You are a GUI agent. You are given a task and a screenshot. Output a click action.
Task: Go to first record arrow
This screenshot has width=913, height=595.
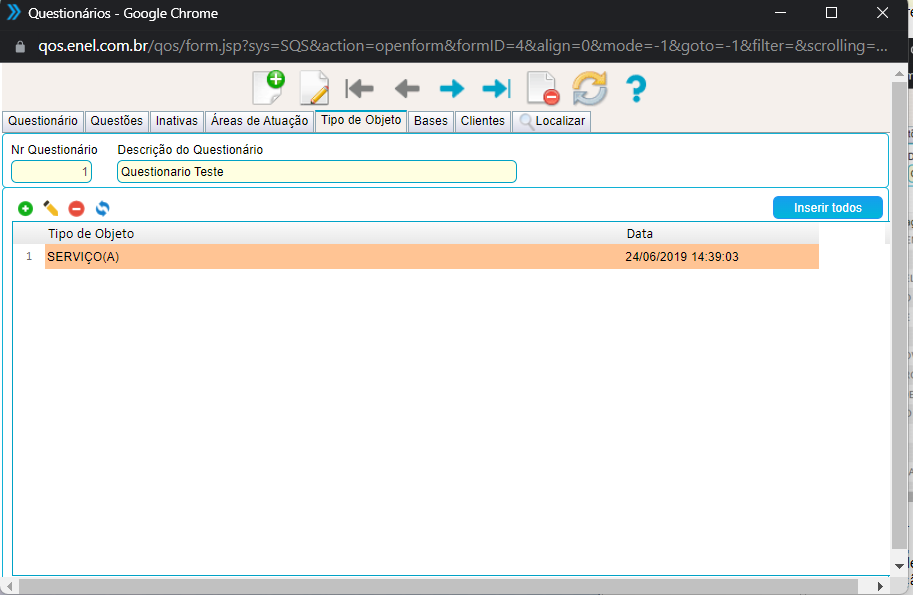(359, 88)
